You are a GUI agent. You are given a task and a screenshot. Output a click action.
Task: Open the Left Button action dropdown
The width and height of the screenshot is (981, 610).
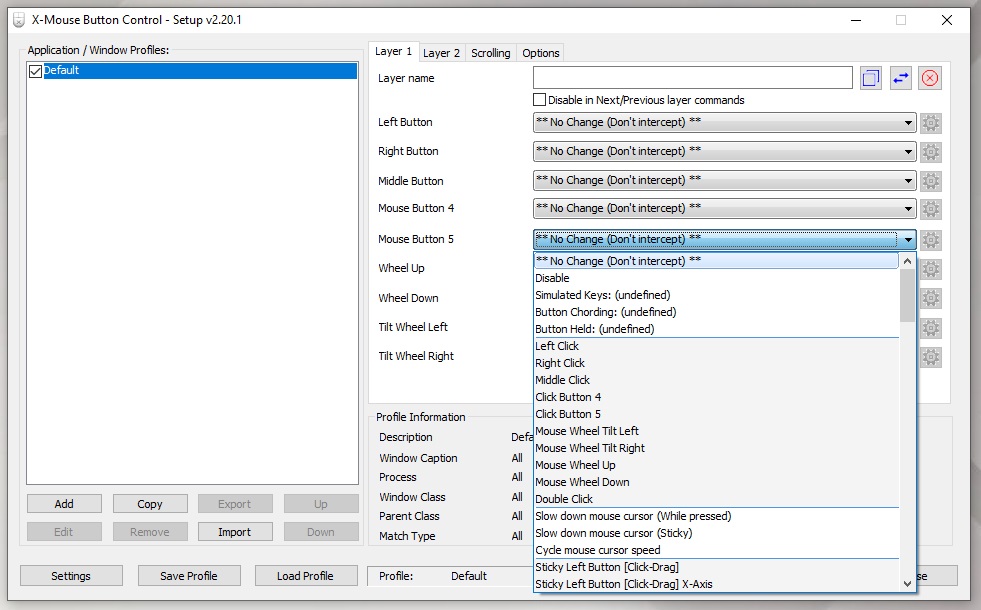[x=725, y=123]
